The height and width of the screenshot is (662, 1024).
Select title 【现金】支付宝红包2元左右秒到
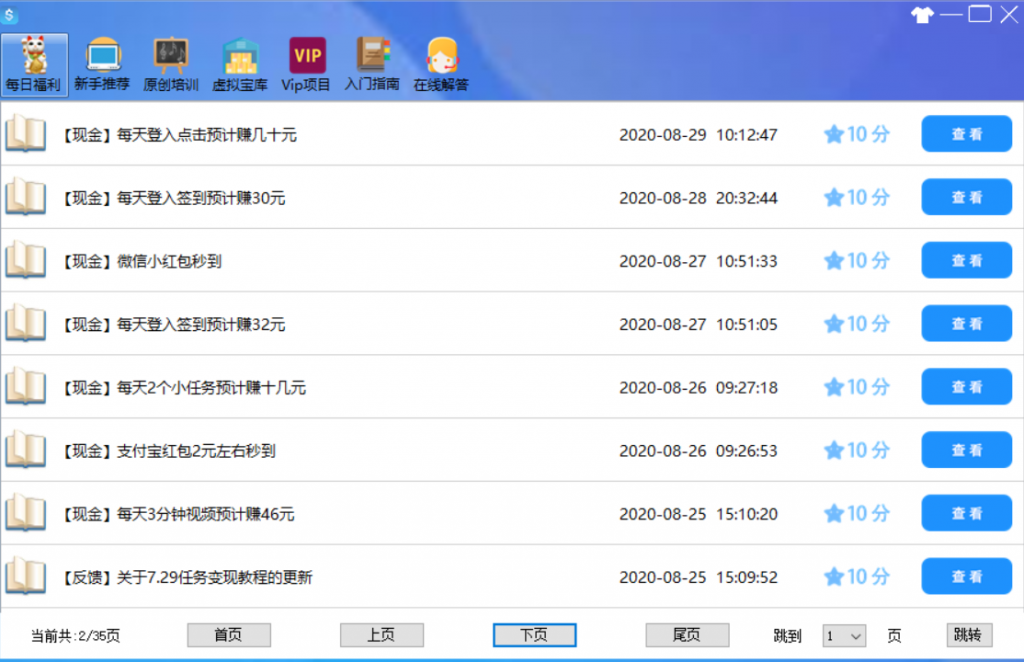tap(169, 451)
